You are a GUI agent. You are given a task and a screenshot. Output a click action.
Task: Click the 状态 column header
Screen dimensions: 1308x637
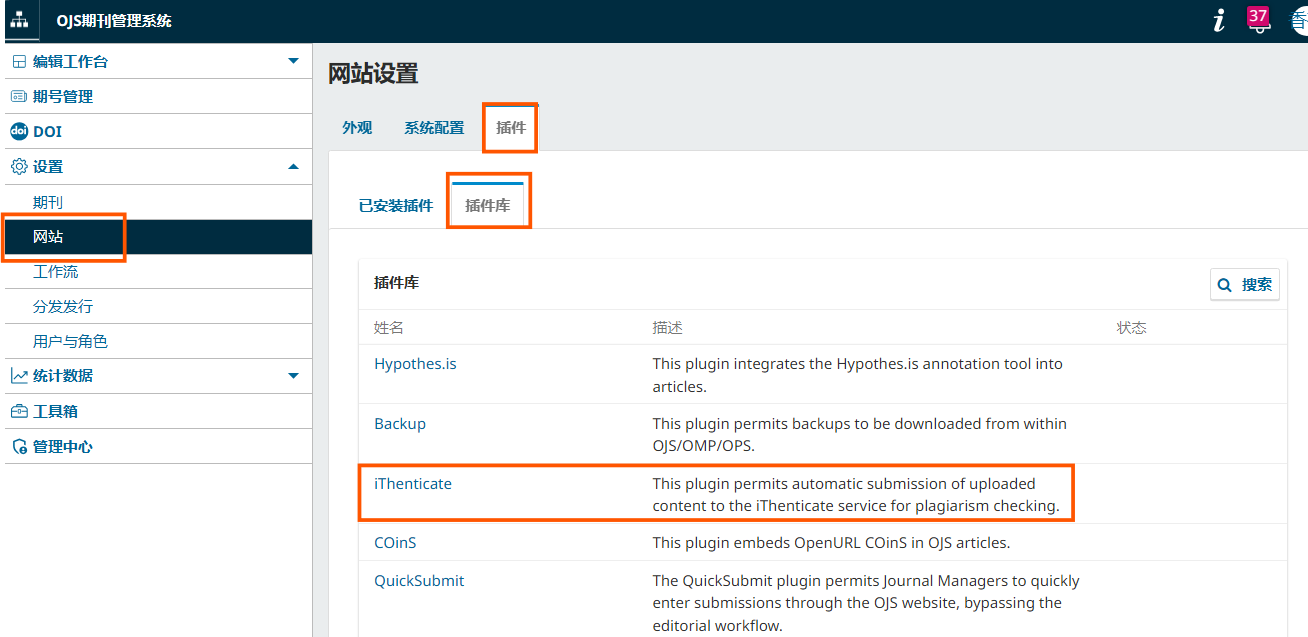pyautogui.click(x=1132, y=328)
